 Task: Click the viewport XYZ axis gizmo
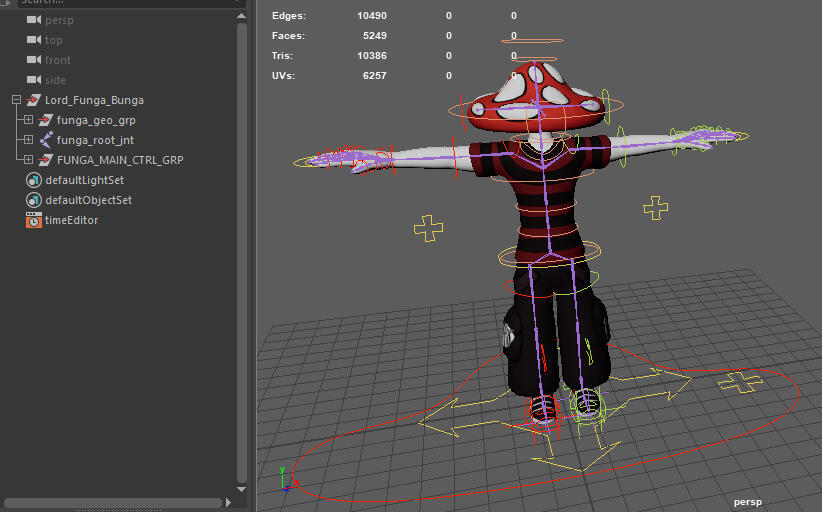tap(286, 480)
